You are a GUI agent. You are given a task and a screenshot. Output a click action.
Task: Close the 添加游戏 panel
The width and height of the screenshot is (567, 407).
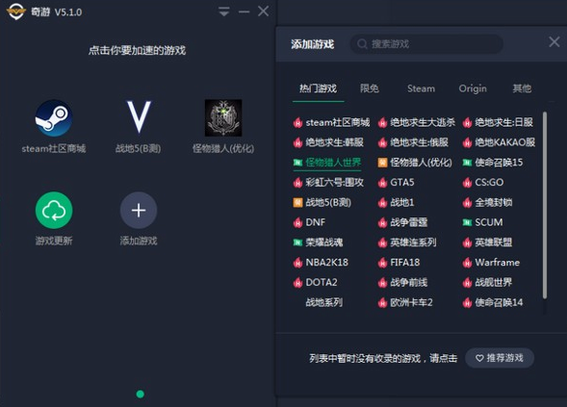pos(554,42)
